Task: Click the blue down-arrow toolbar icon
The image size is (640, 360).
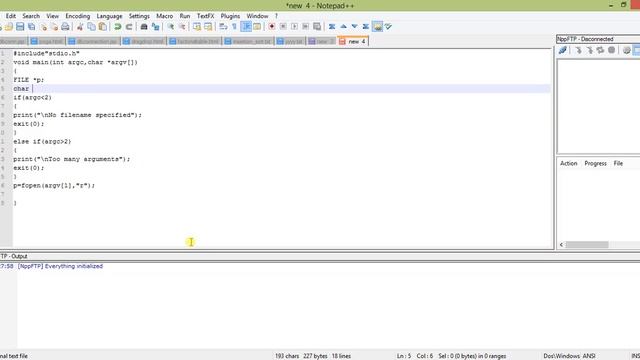Action: pyautogui.click(x=354, y=27)
